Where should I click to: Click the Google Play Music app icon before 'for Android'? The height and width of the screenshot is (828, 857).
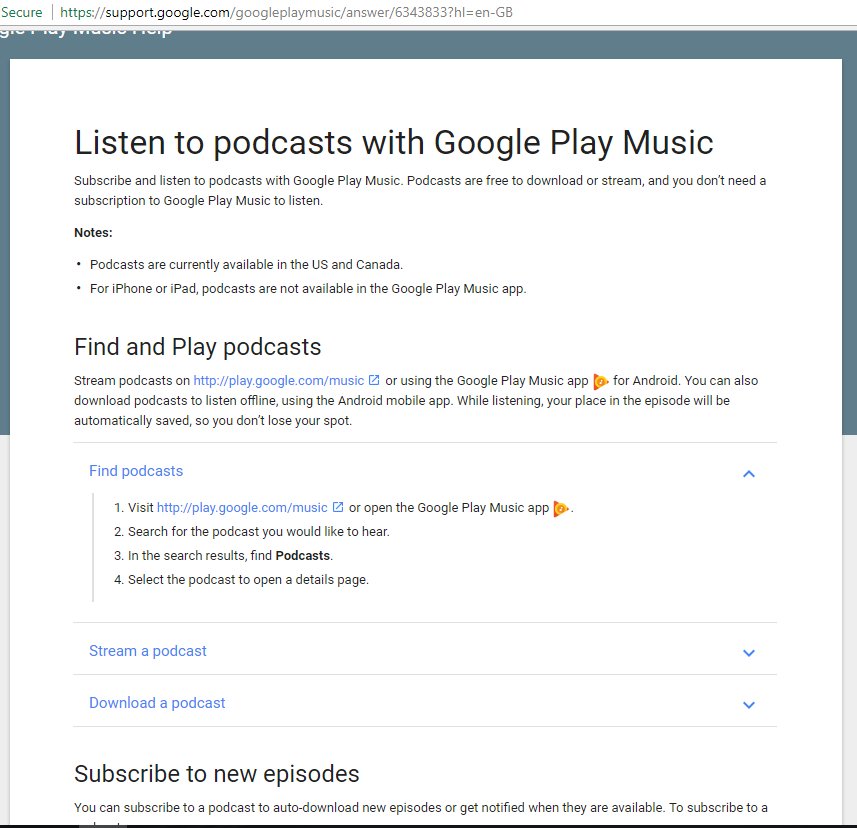pos(601,381)
